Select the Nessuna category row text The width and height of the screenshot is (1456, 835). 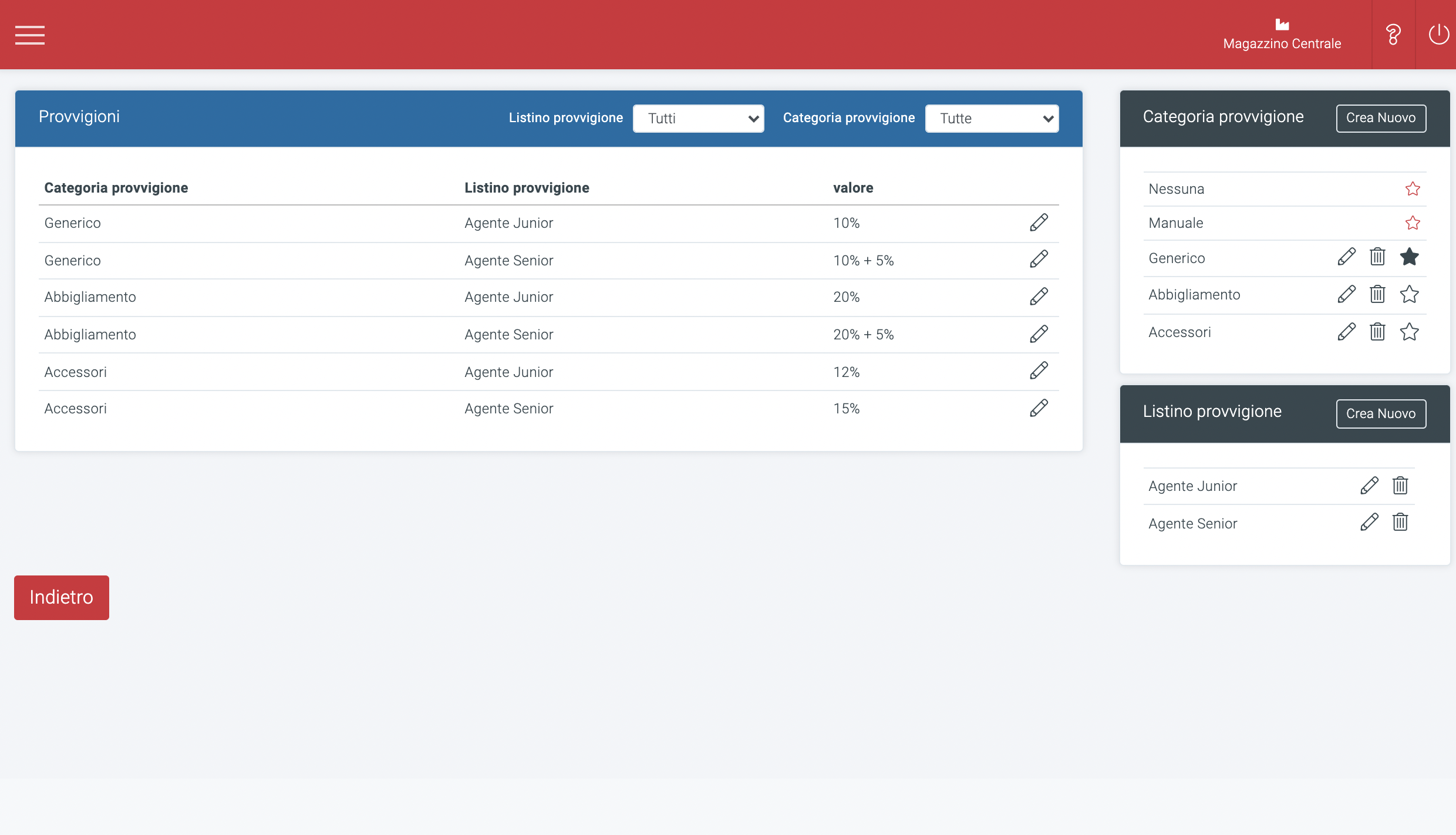[x=1176, y=189]
